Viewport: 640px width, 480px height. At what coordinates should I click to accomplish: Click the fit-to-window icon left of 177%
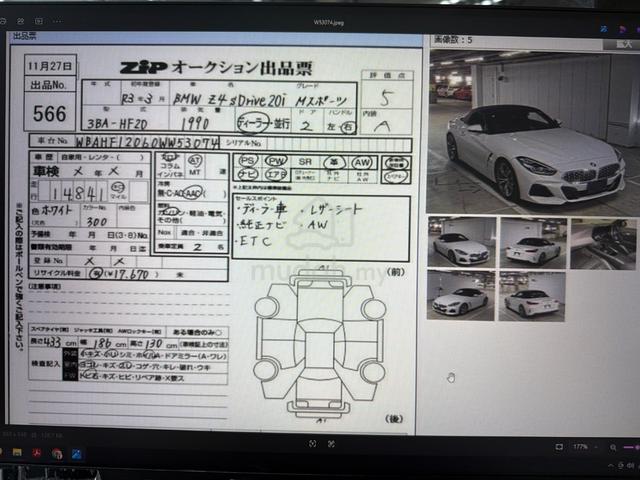pos(559,447)
